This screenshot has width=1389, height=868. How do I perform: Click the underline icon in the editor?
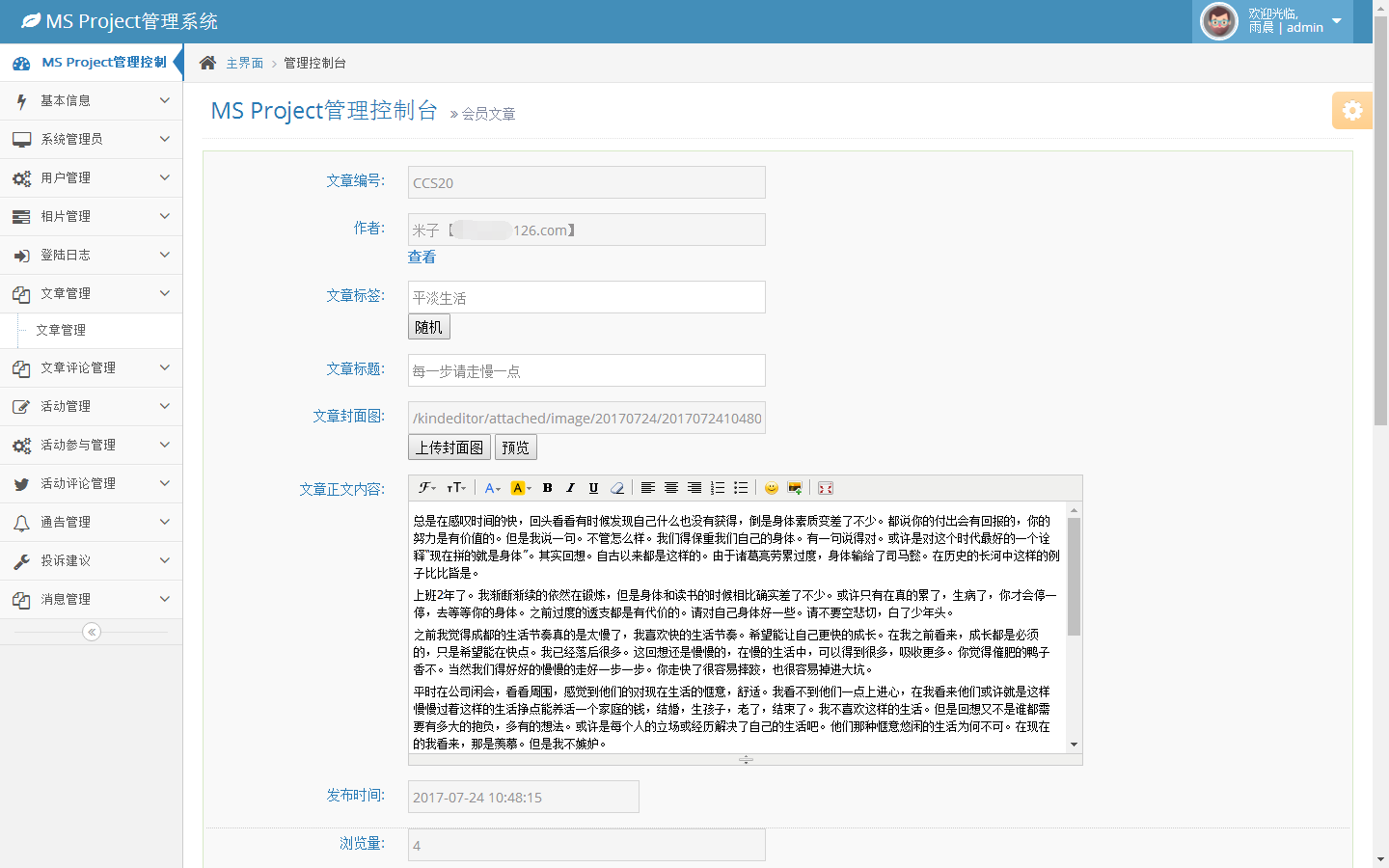[593, 488]
